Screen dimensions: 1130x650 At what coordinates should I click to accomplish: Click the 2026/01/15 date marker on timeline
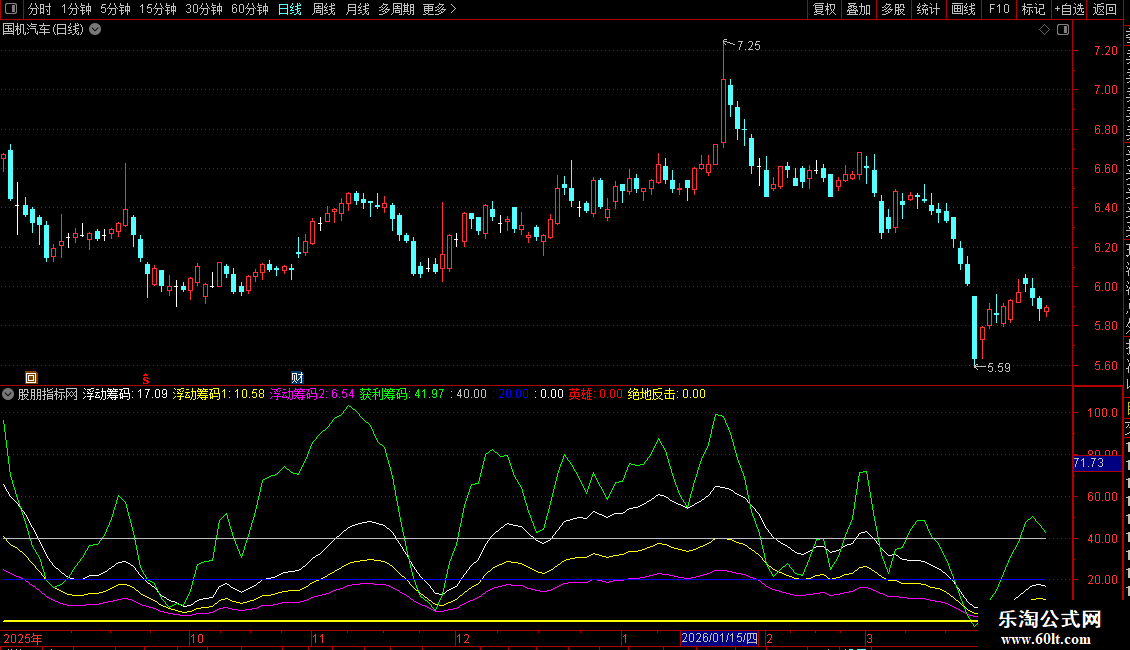click(x=720, y=638)
